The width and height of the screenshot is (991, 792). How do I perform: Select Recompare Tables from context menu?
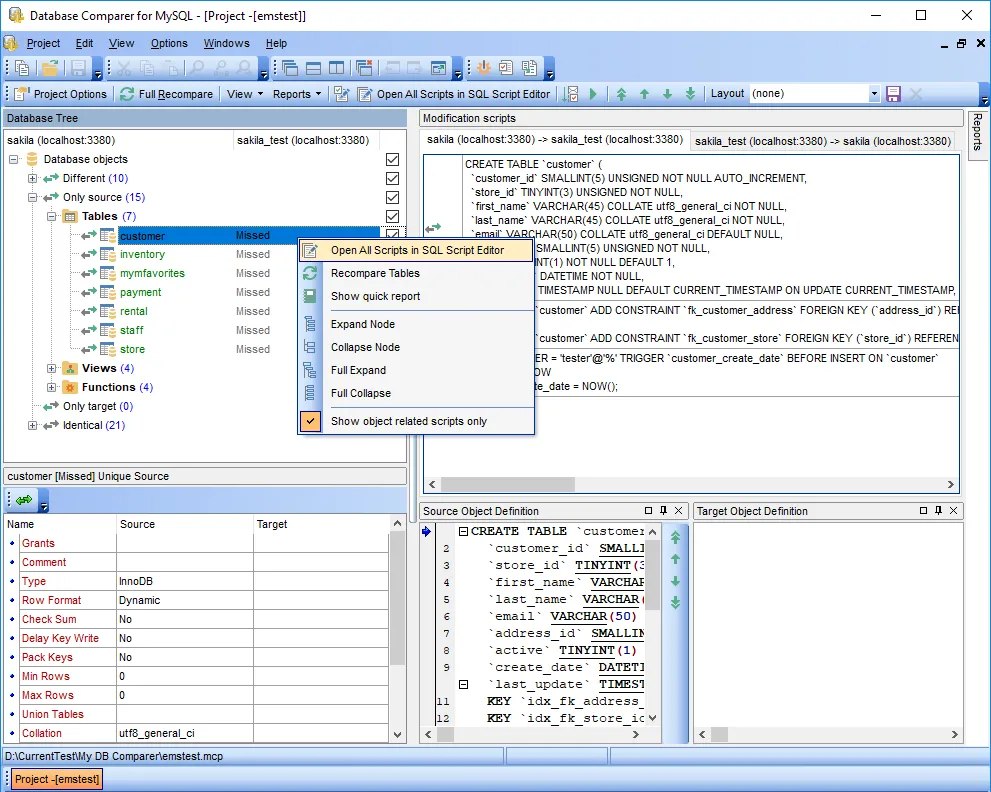375,273
